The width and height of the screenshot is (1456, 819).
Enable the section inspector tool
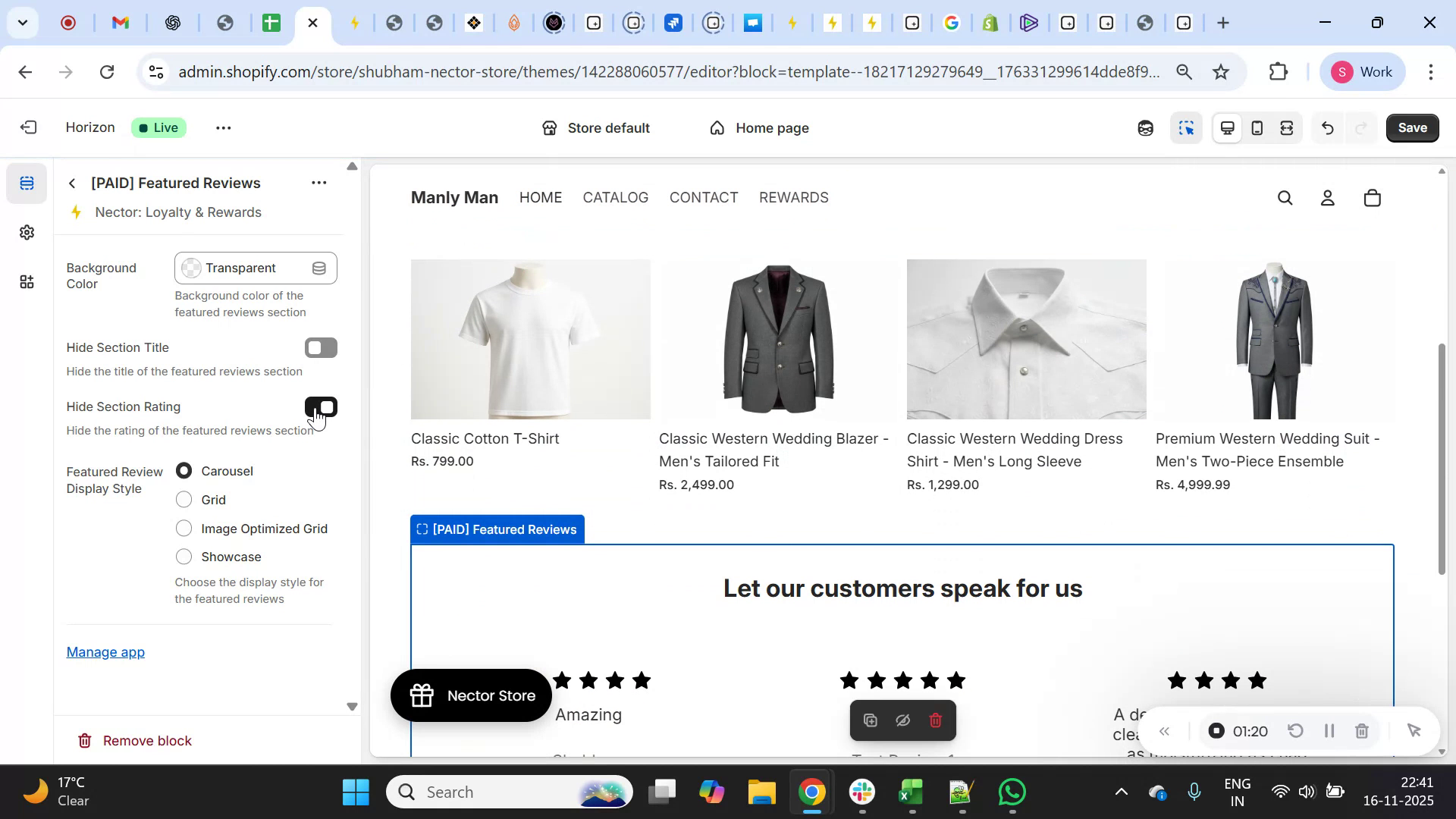pyautogui.click(x=1187, y=127)
